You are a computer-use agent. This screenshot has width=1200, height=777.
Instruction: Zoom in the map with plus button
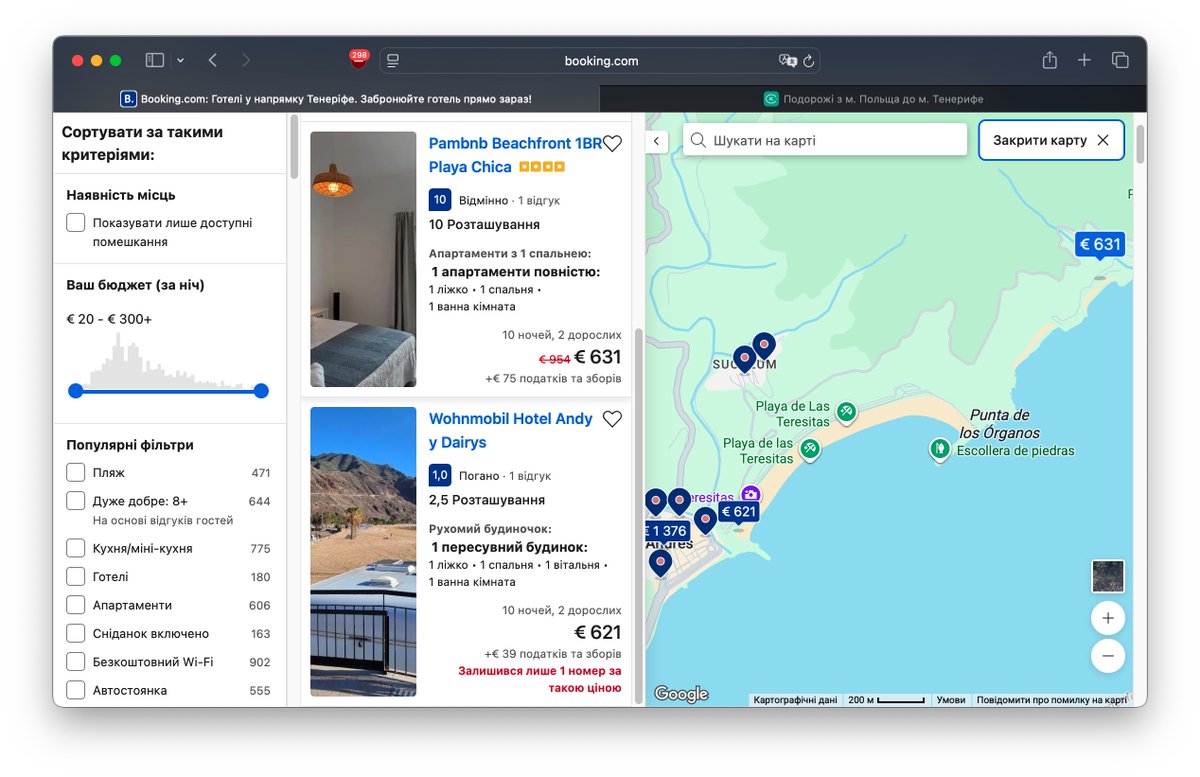point(1107,618)
